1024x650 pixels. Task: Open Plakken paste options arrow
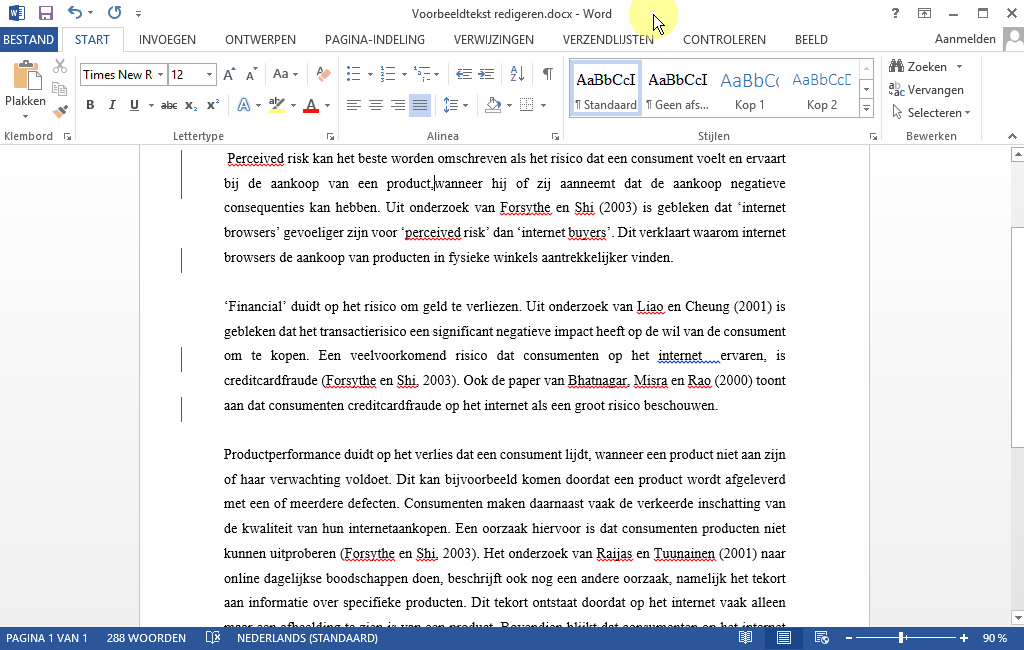(x=25, y=117)
